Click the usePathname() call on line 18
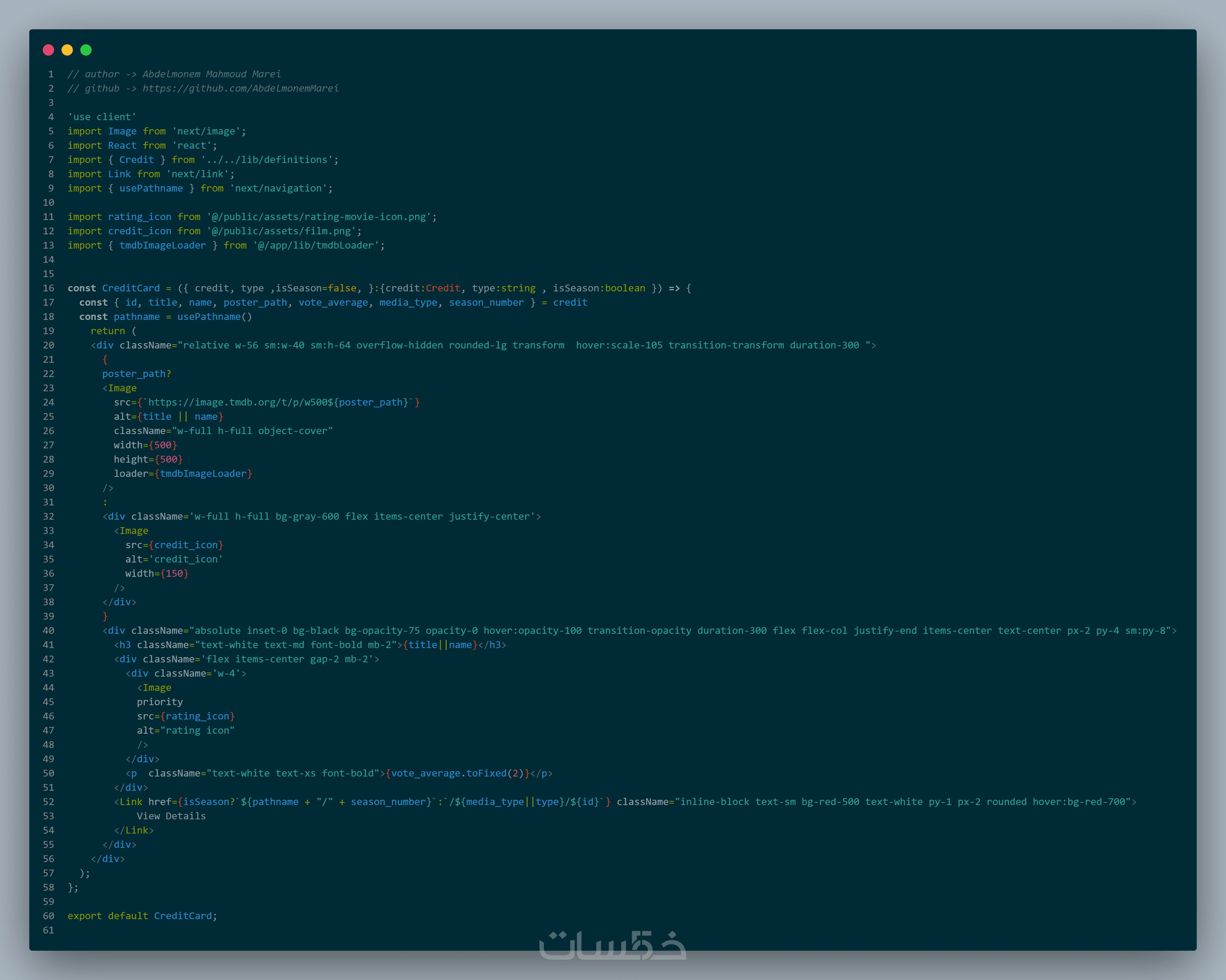The width and height of the screenshot is (1226, 980). tap(214, 316)
